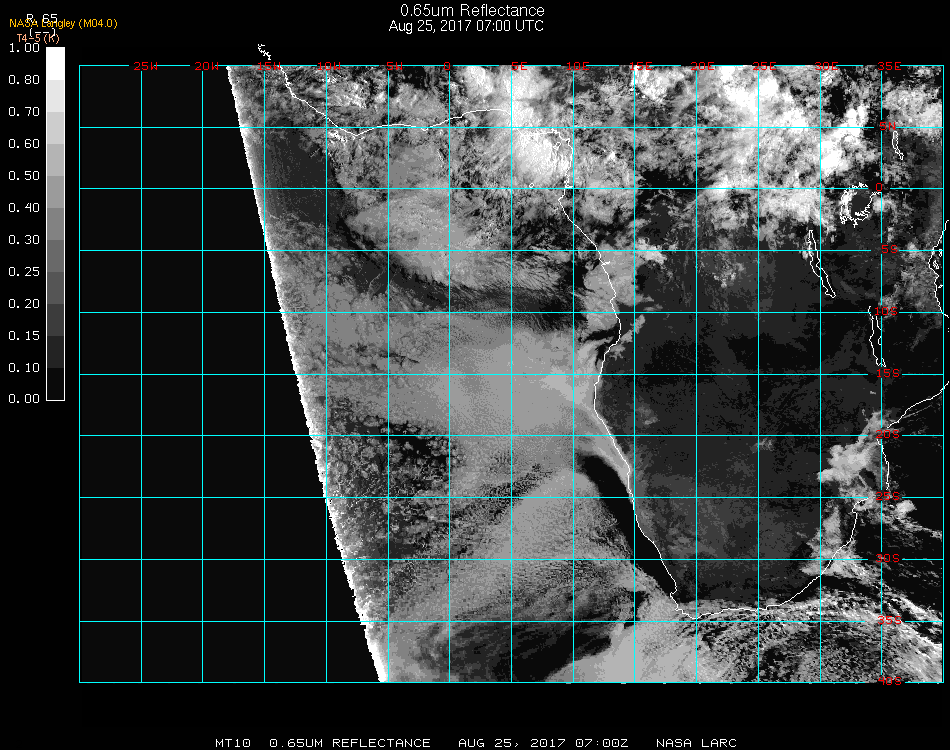Click the '0.10' colorbar scale value
Screen dimensions: 950x750
coord(24,368)
